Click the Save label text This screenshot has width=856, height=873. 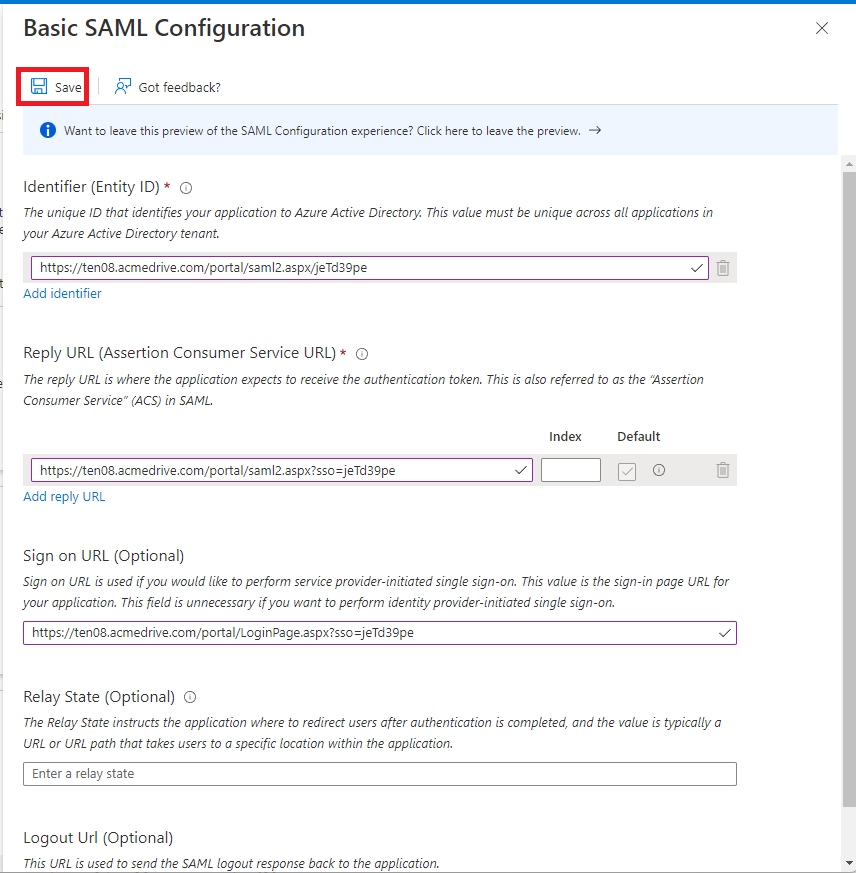[68, 87]
